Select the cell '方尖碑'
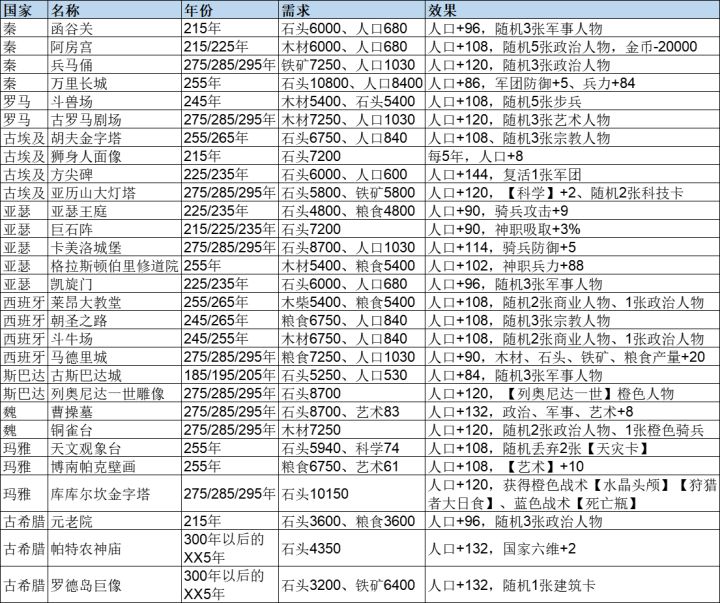 [114, 175]
